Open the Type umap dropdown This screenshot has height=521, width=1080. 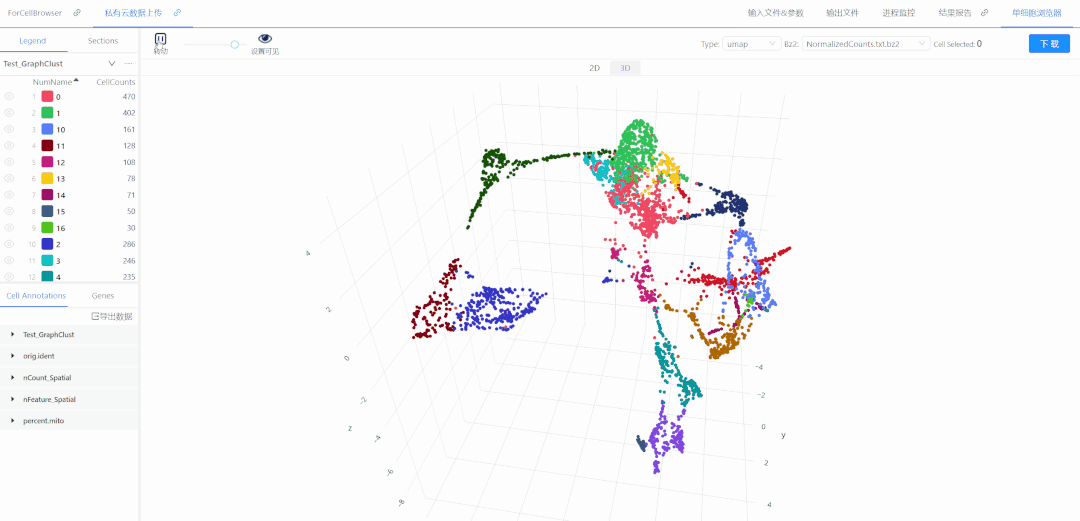752,44
